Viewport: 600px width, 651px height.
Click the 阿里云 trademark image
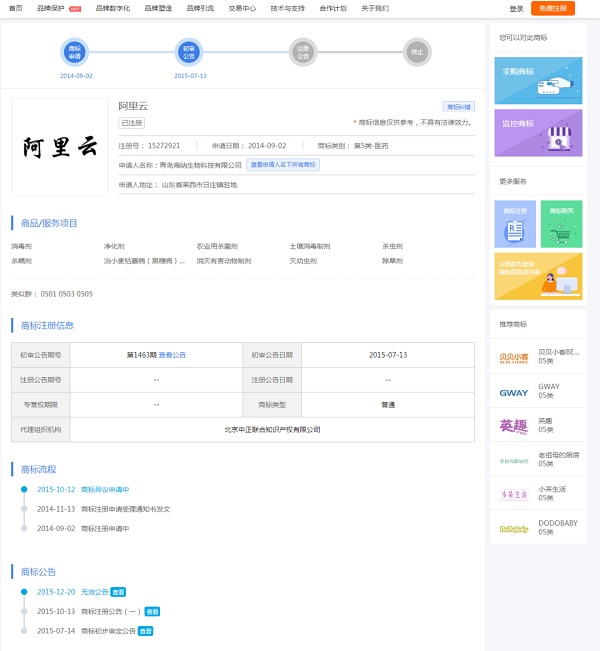[x=60, y=147]
